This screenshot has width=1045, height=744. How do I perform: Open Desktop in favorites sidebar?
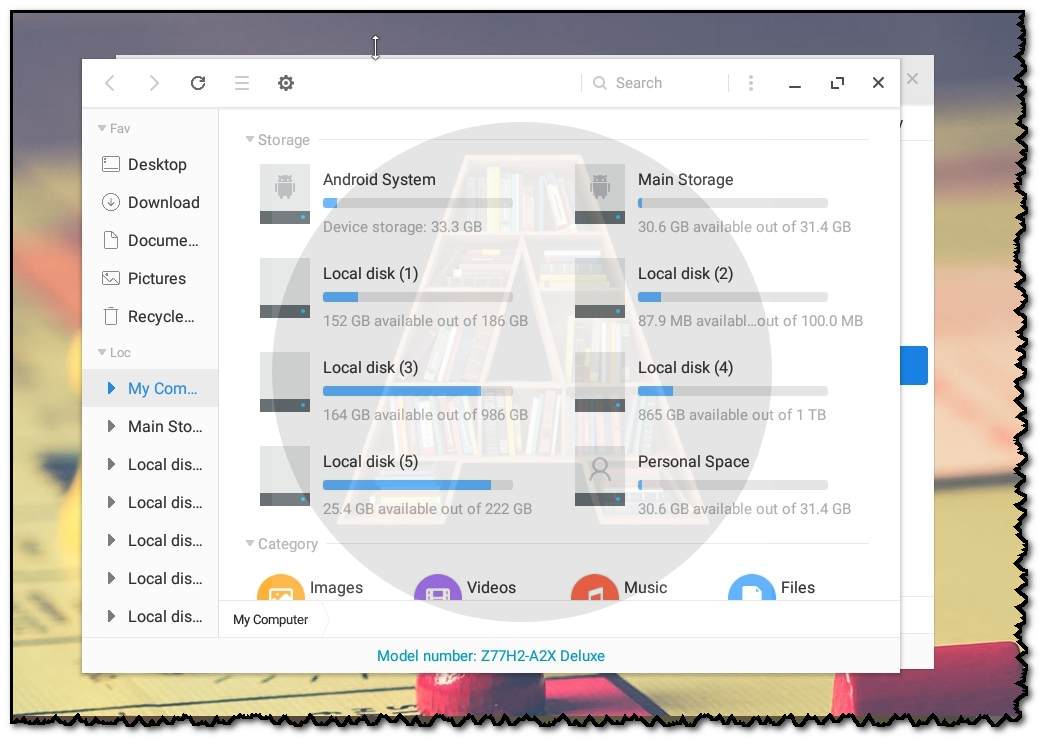[x=151, y=165]
